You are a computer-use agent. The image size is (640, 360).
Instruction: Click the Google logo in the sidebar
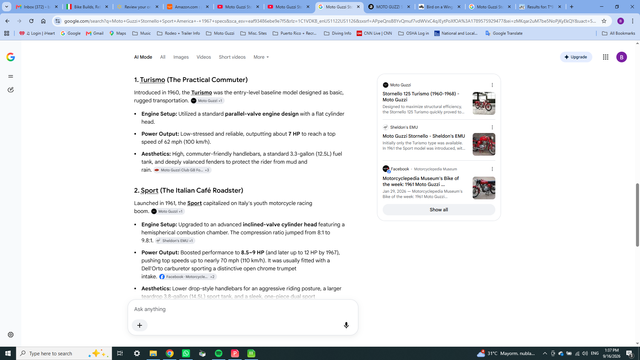[x=11, y=57]
